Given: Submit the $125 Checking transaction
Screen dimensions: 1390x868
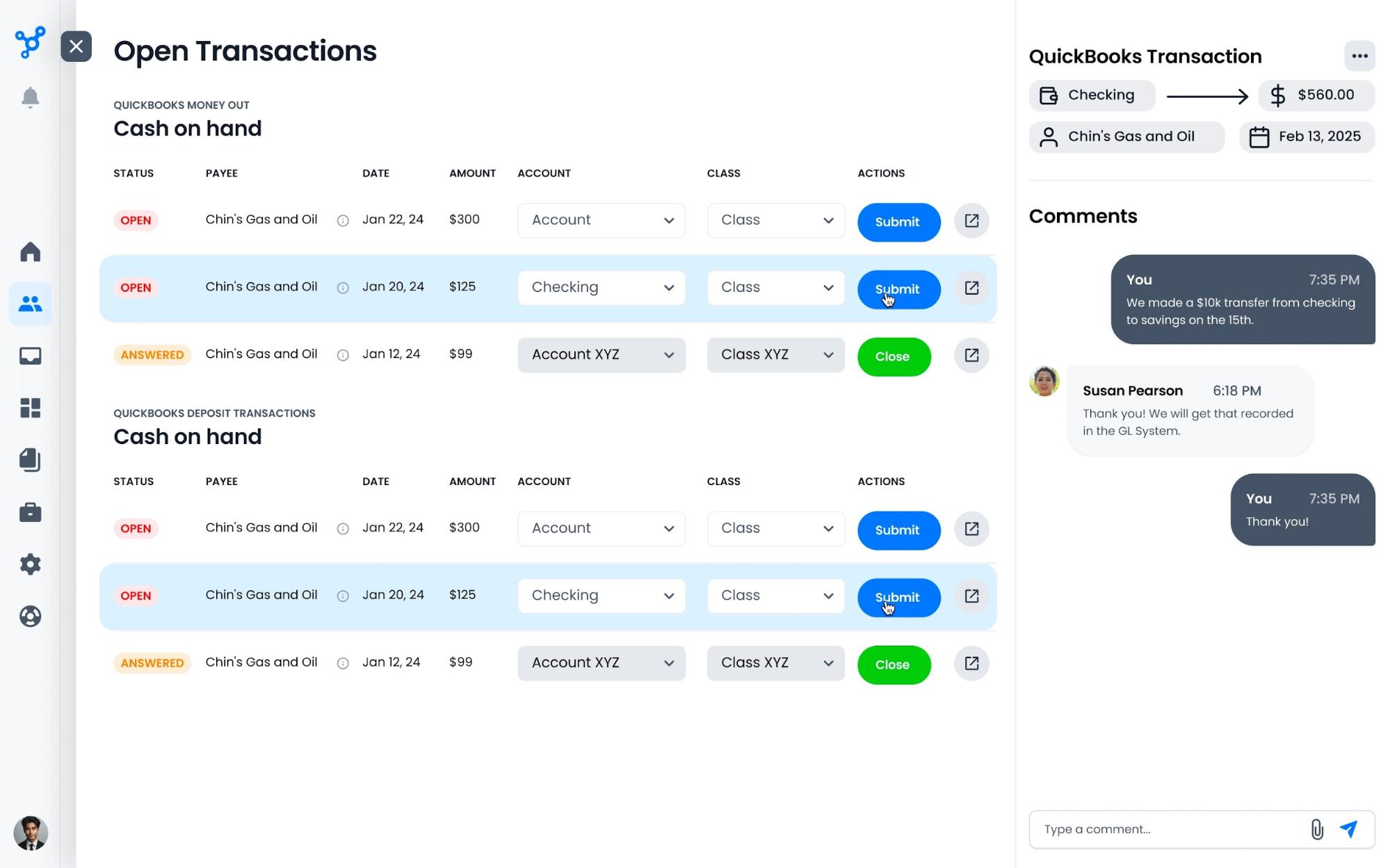Looking at the screenshot, I should [x=898, y=290].
